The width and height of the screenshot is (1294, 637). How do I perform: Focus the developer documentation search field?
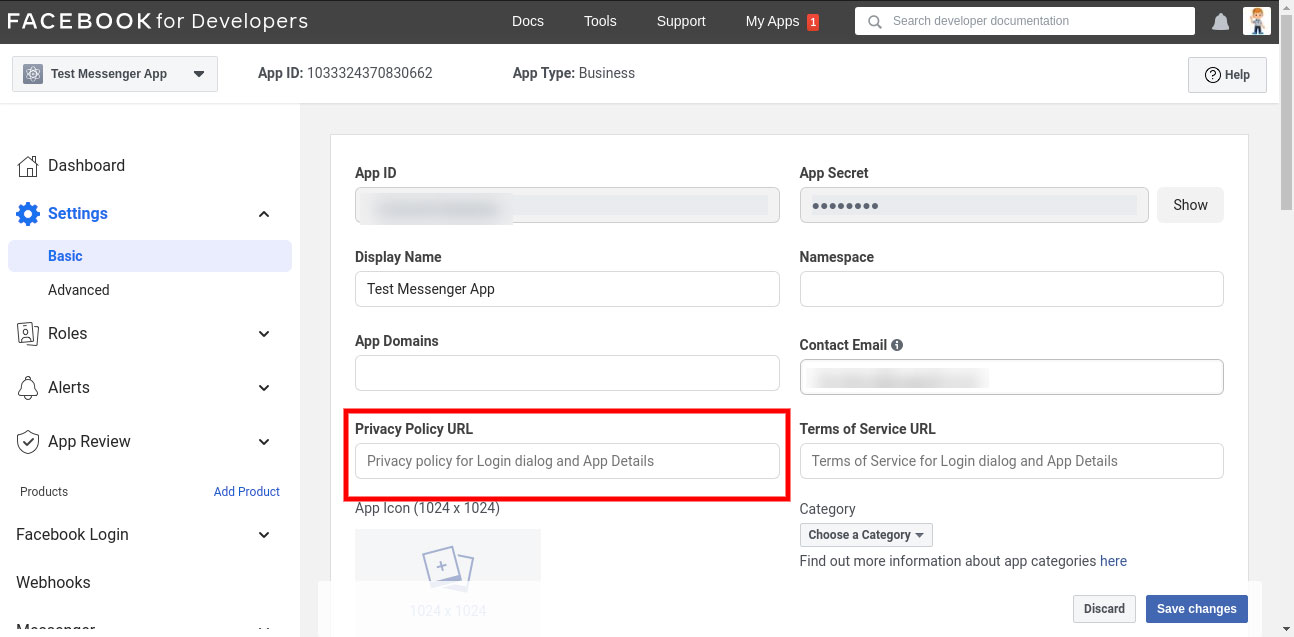pos(1025,21)
